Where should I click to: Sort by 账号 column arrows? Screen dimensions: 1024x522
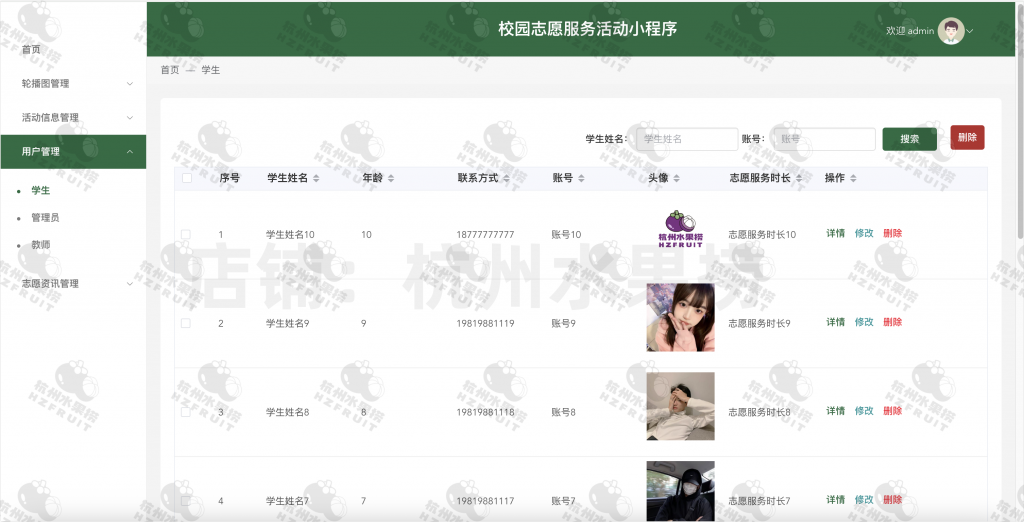pos(581,178)
